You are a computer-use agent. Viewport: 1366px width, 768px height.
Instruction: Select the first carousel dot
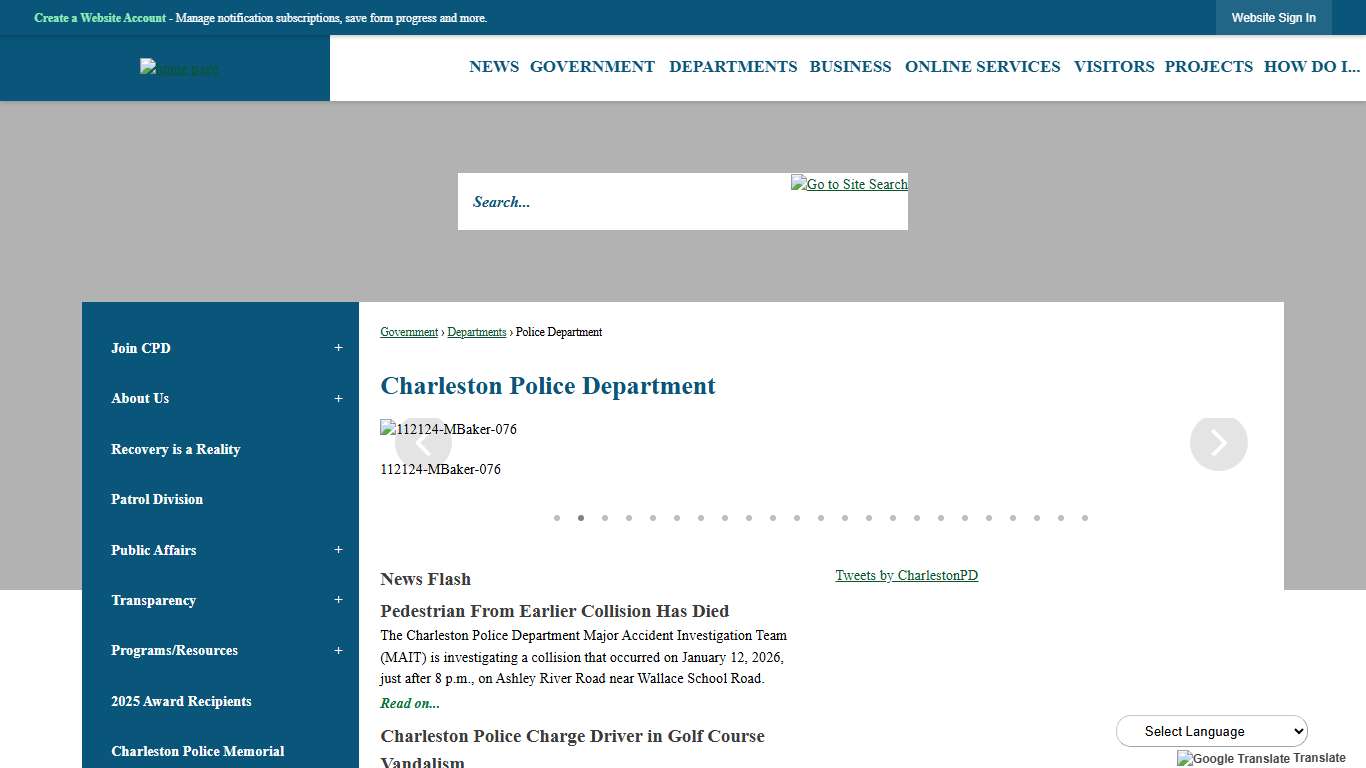[557, 518]
